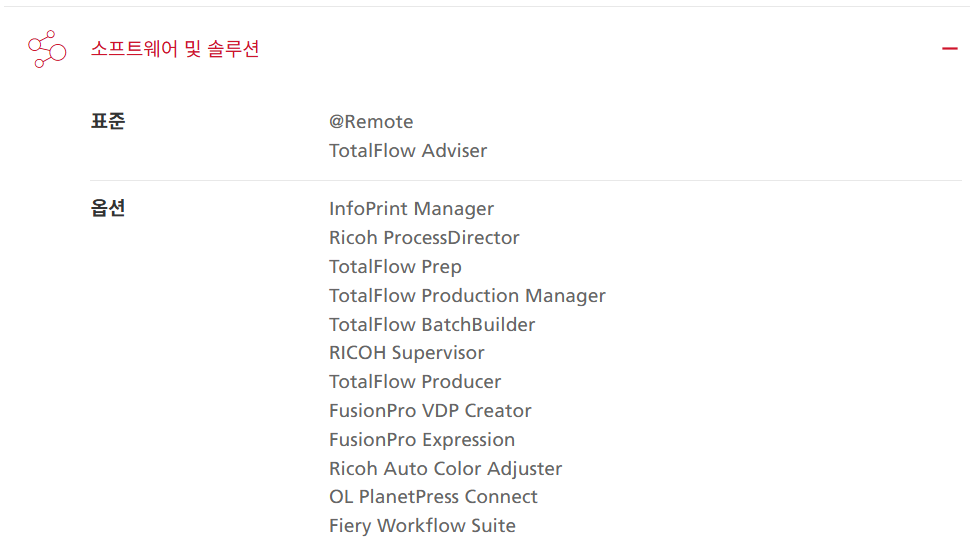Screen dimensions: 970x549
Task: Click OL PlanetPress Connect entry
Action: (x=433, y=497)
